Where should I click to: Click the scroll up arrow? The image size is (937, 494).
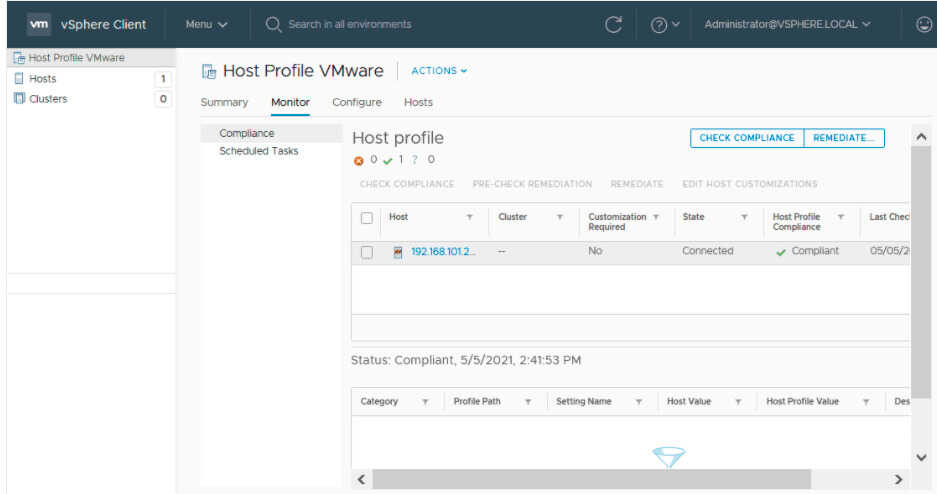(x=921, y=137)
